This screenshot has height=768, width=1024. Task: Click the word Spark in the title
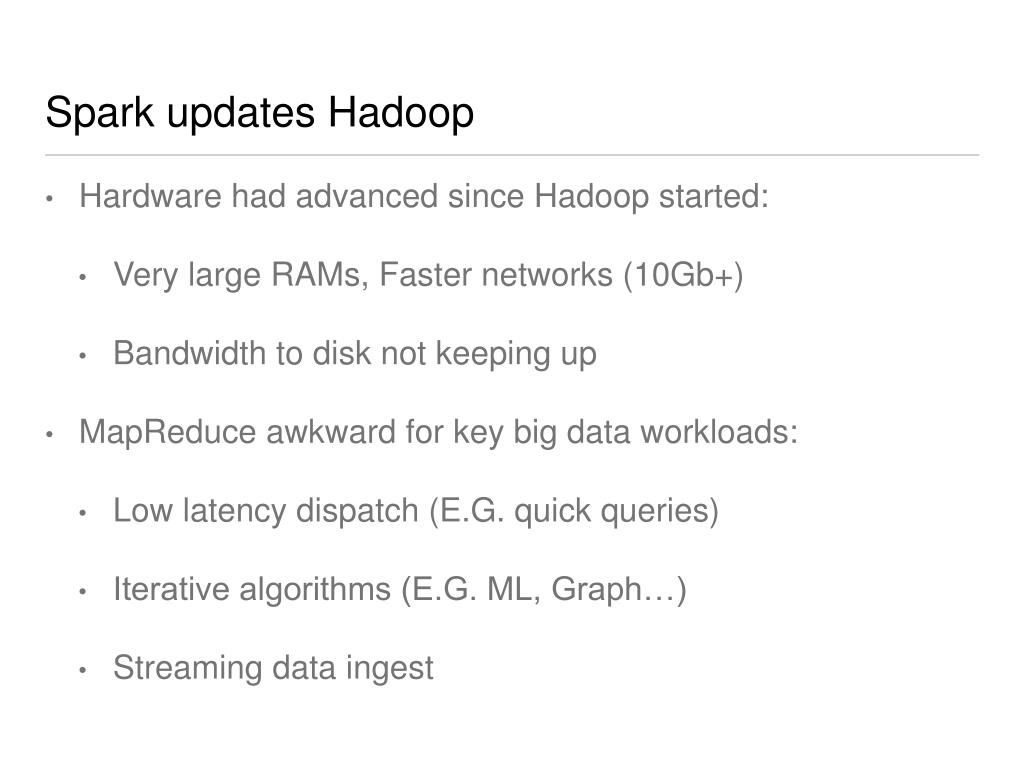[x=99, y=113]
